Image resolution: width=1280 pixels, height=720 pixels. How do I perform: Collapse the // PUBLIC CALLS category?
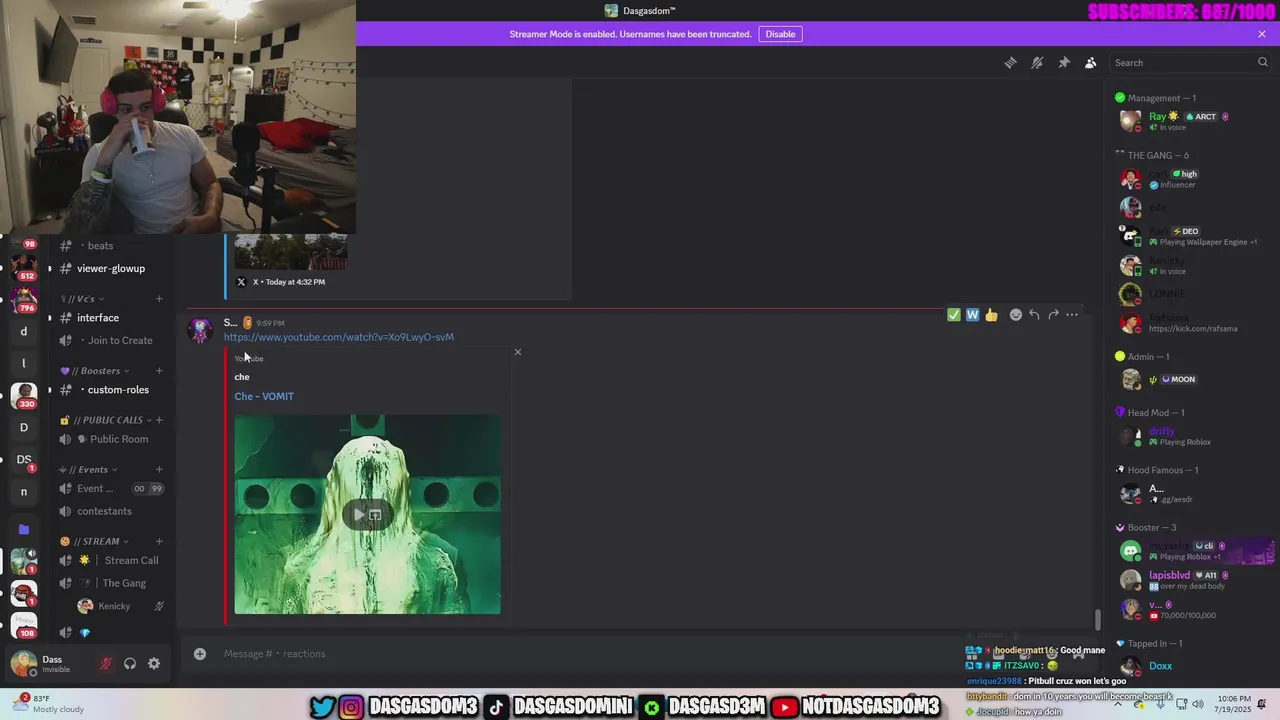pyautogui.click(x=106, y=420)
